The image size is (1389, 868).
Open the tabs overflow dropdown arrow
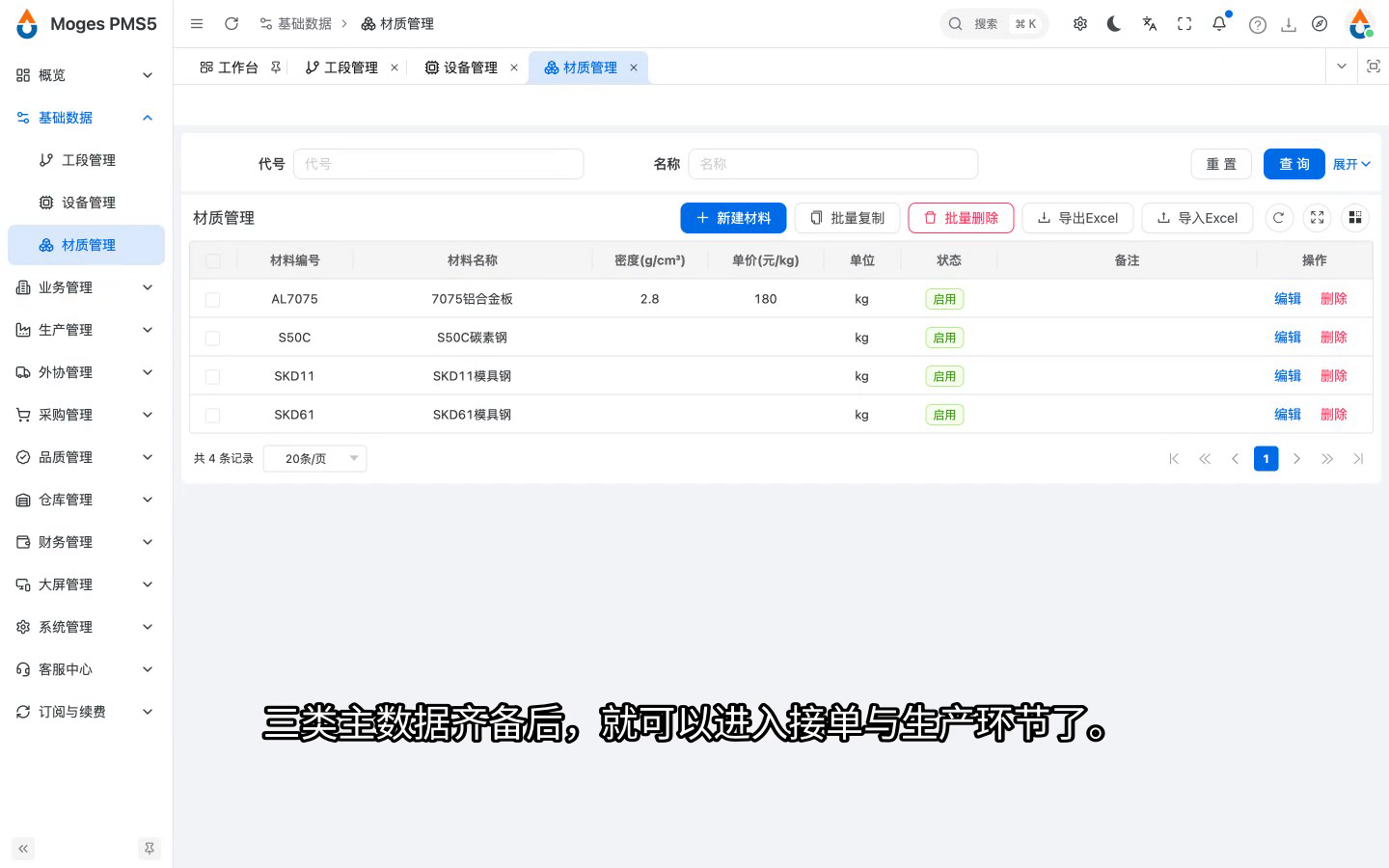[1341, 67]
